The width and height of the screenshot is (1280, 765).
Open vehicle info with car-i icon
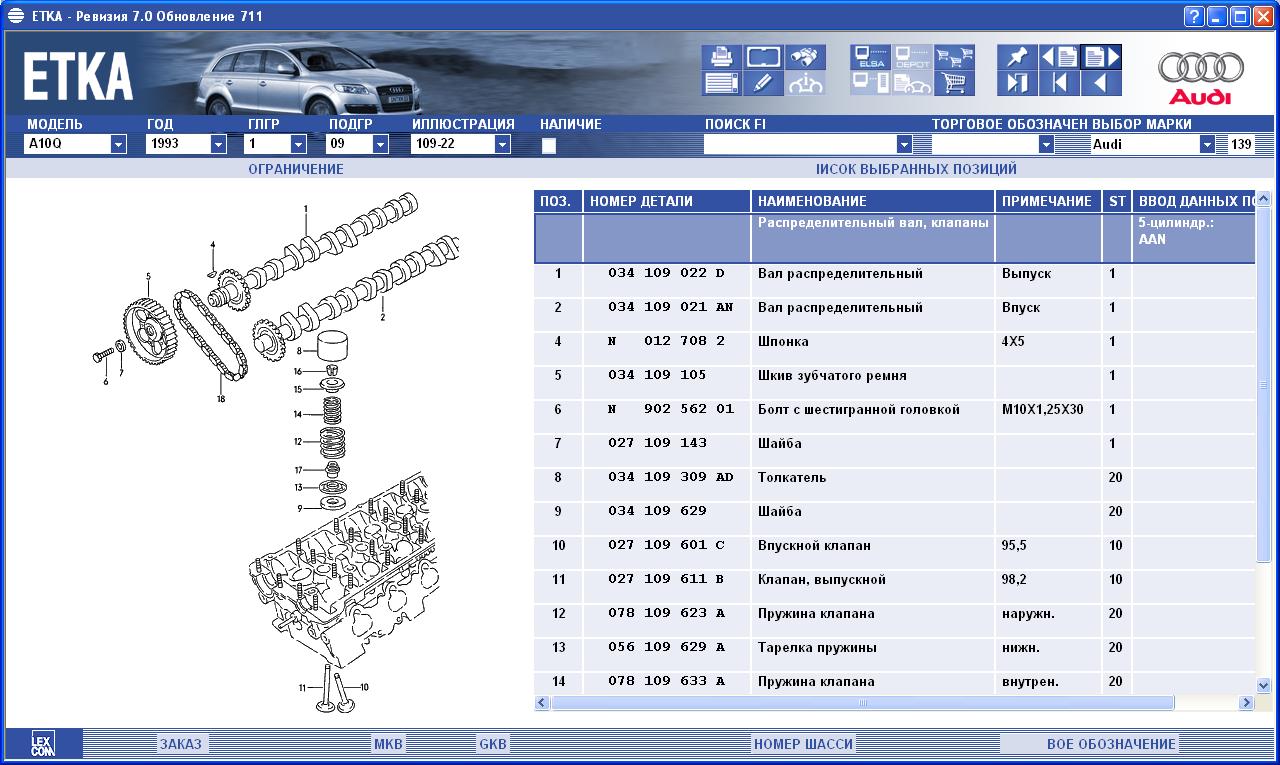click(x=805, y=83)
